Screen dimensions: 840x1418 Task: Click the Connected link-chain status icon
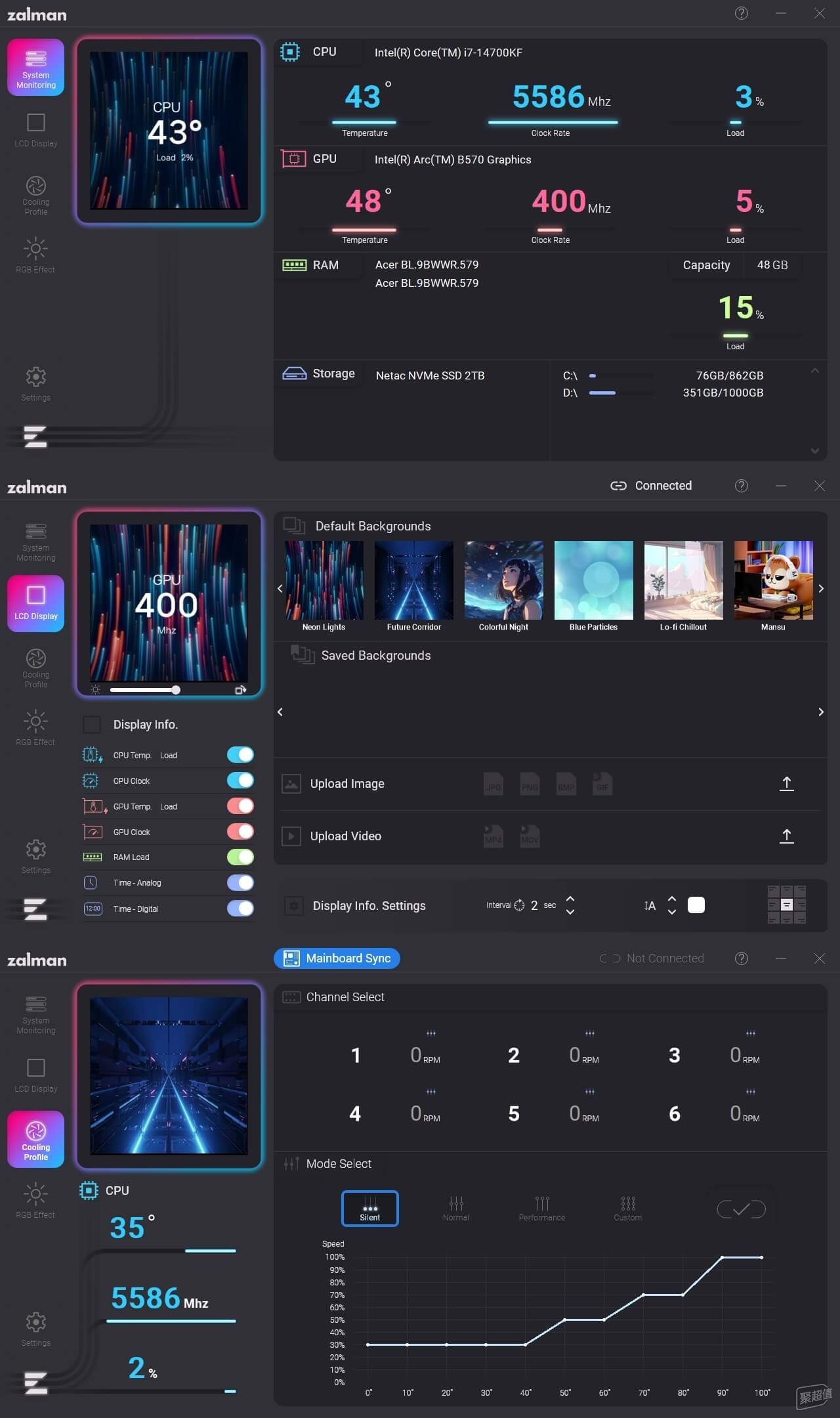(x=618, y=486)
